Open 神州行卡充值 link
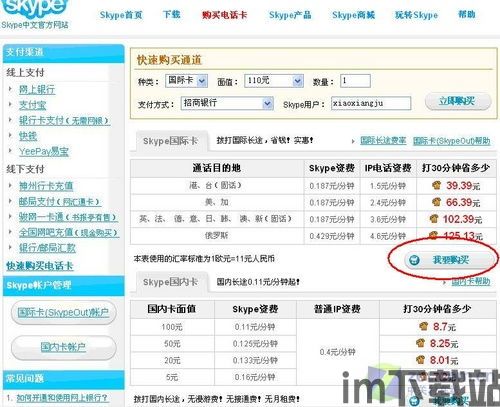This screenshot has width=500, height=407. [x=46, y=186]
